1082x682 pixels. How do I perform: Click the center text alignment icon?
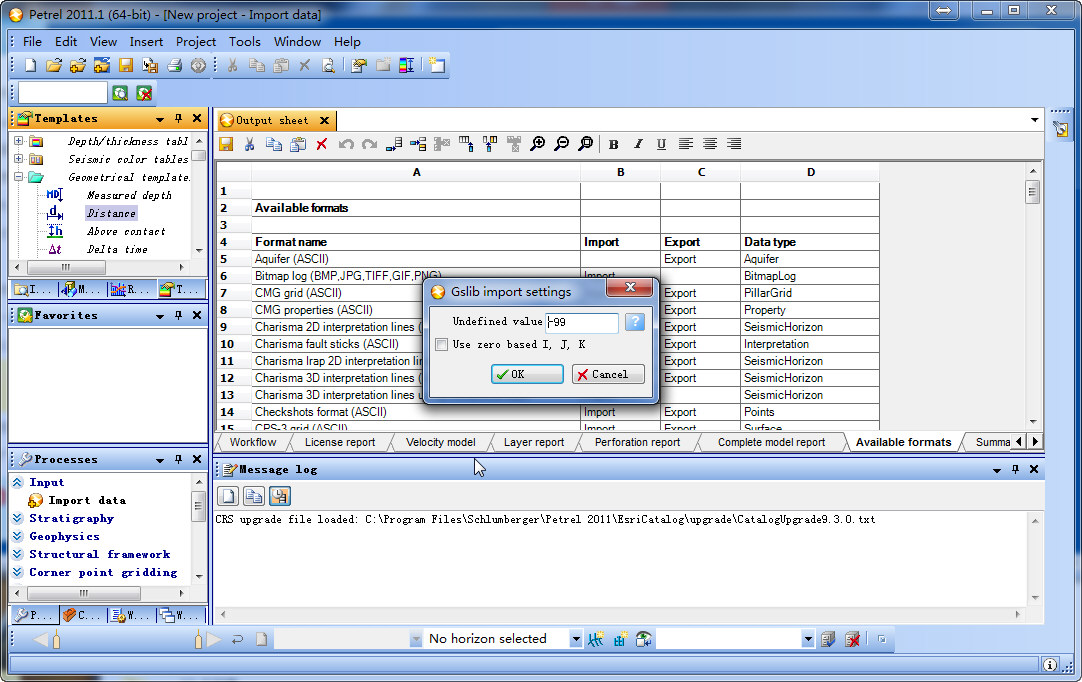(710, 144)
